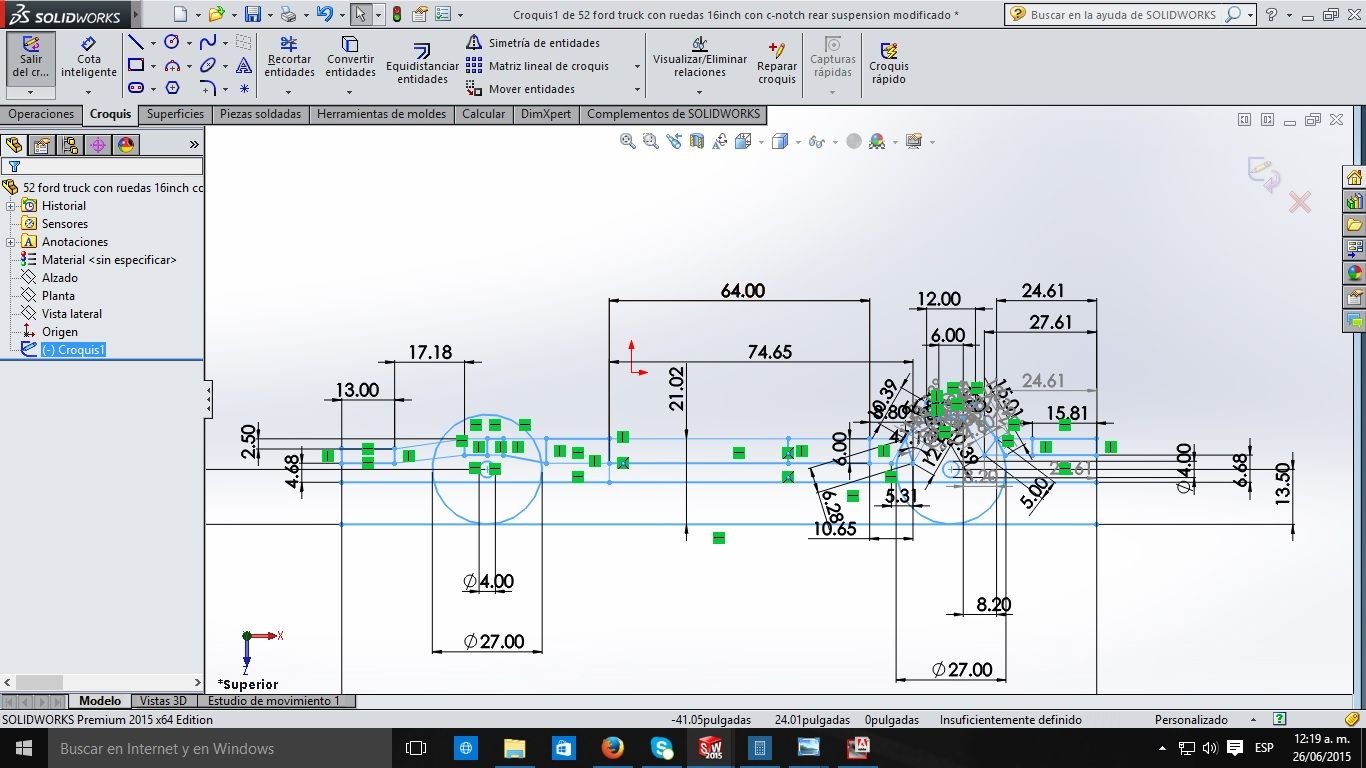This screenshot has width=1366, height=768.
Task: Select the Spline sketch tool
Action: (x=207, y=42)
